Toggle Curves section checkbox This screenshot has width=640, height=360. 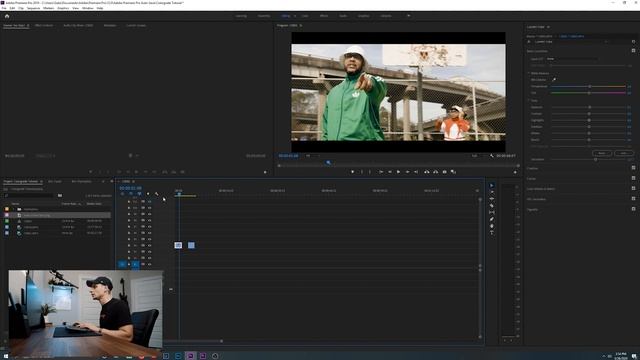[633, 178]
